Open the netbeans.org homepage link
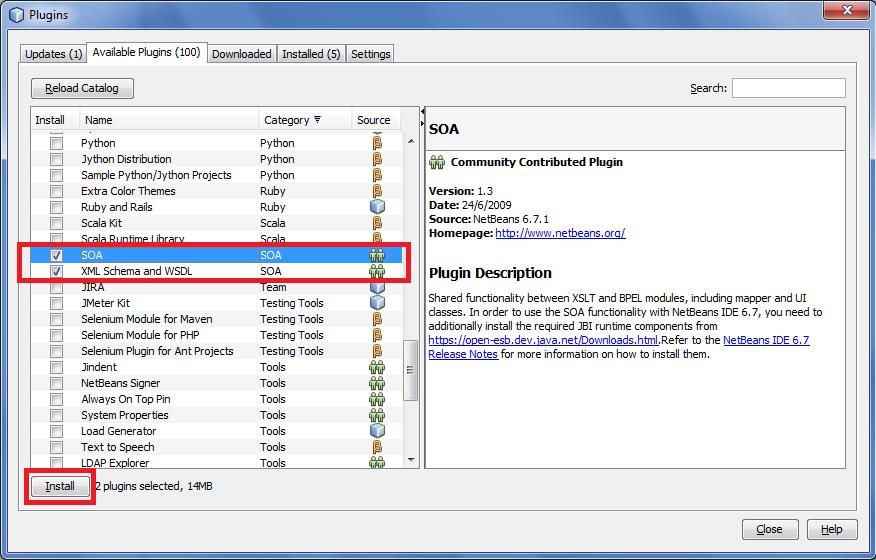 pos(560,233)
